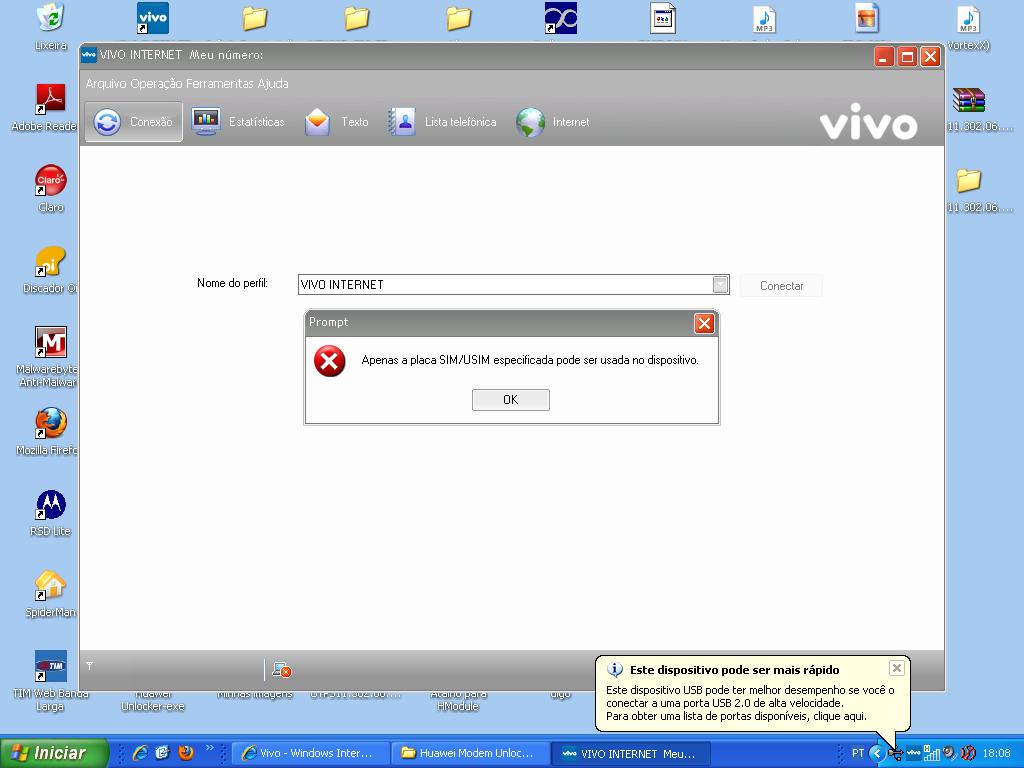1024x768 pixels.
Task: Click the signal bars tray icon
Action: (x=932, y=754)
